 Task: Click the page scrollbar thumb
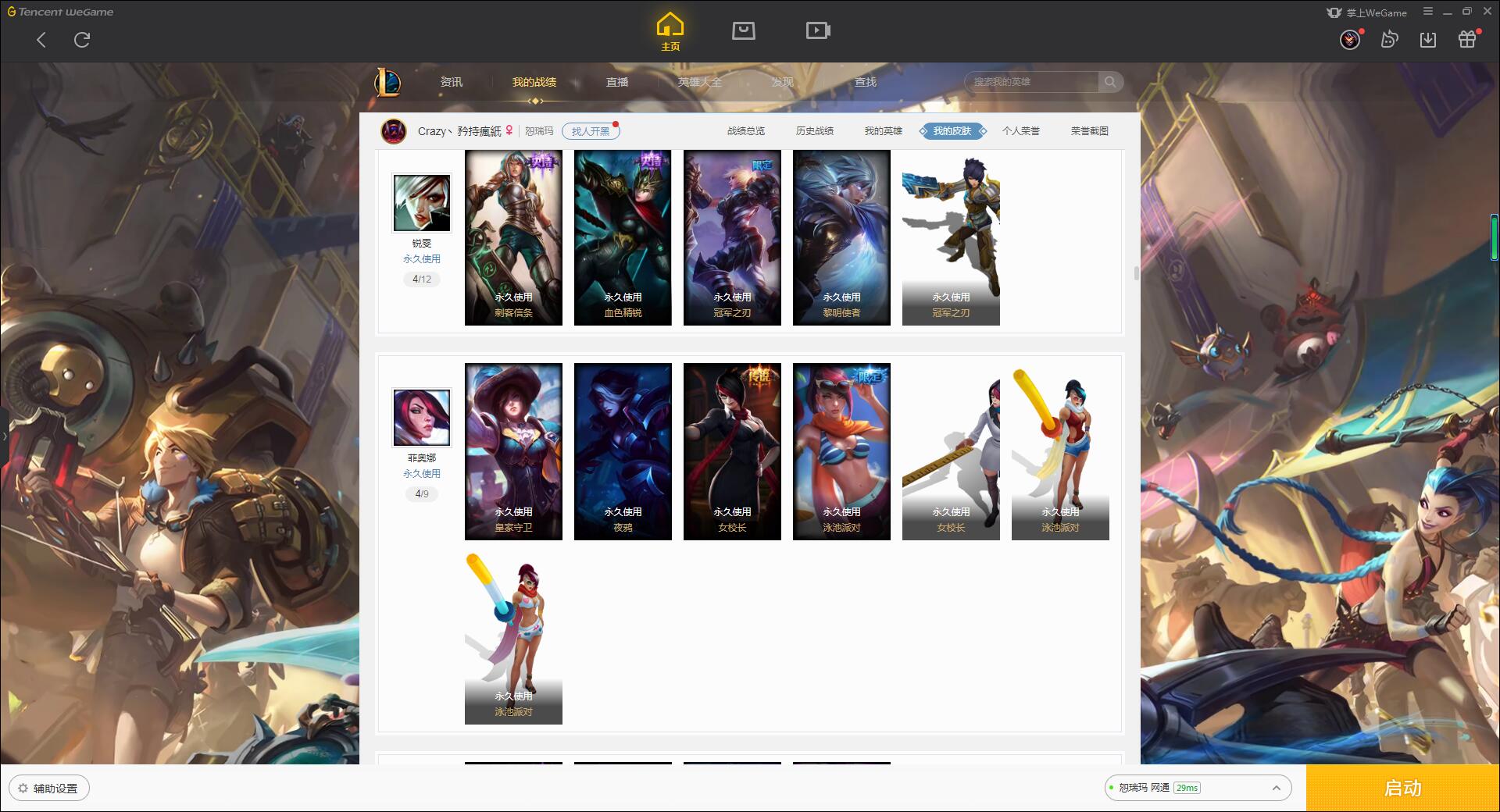click(x=1136, y=273)
